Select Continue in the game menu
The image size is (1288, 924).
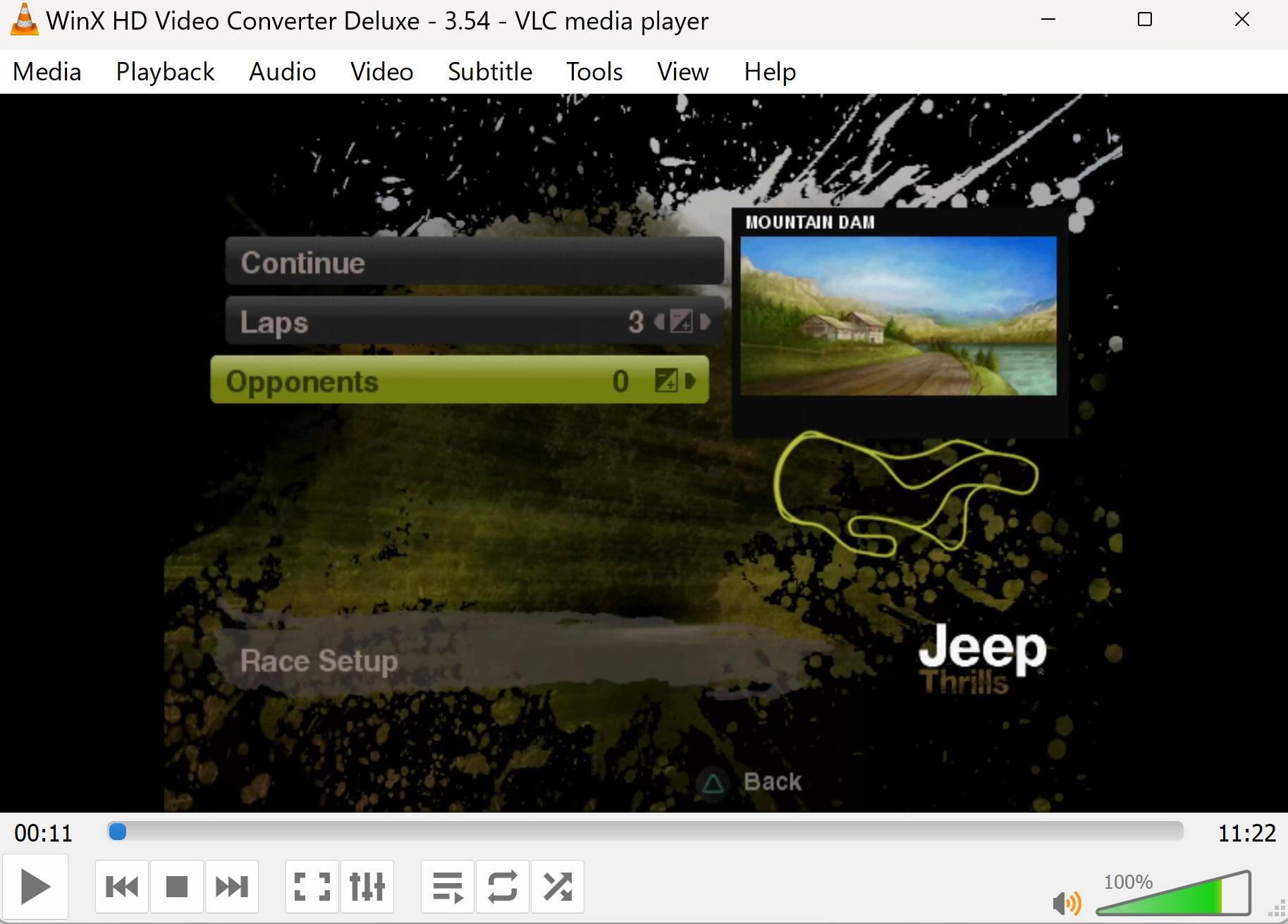[x=474, y=261]
